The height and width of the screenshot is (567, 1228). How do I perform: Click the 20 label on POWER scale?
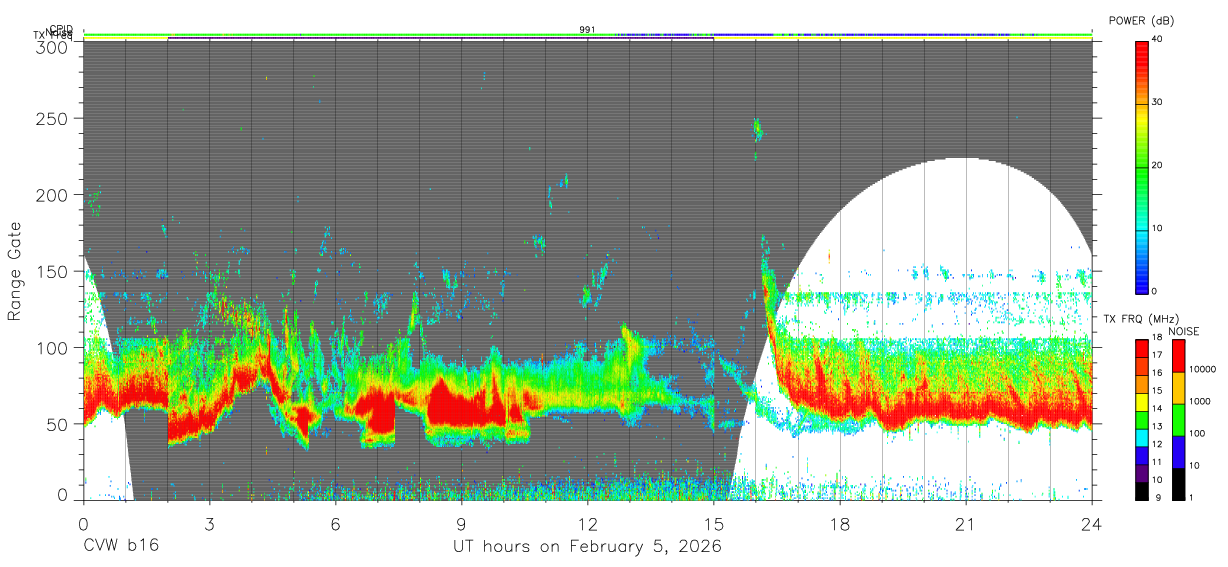[1157, 165]
